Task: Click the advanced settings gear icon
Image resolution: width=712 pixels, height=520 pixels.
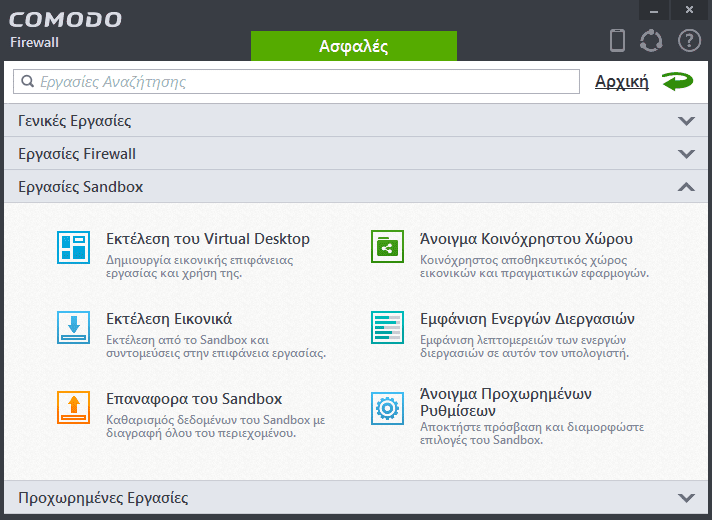Action: click(387, 408)
